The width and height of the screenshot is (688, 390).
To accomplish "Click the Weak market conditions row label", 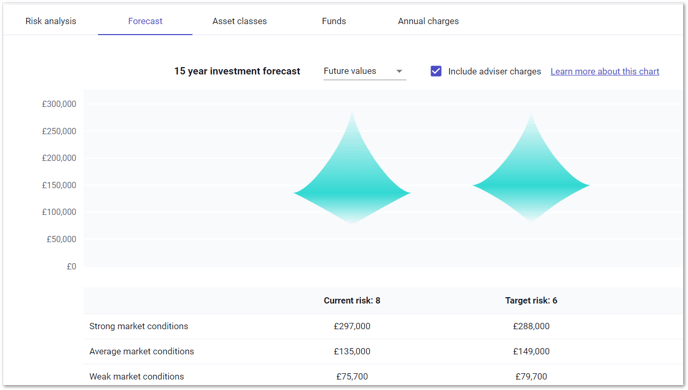I will point(136,376).
